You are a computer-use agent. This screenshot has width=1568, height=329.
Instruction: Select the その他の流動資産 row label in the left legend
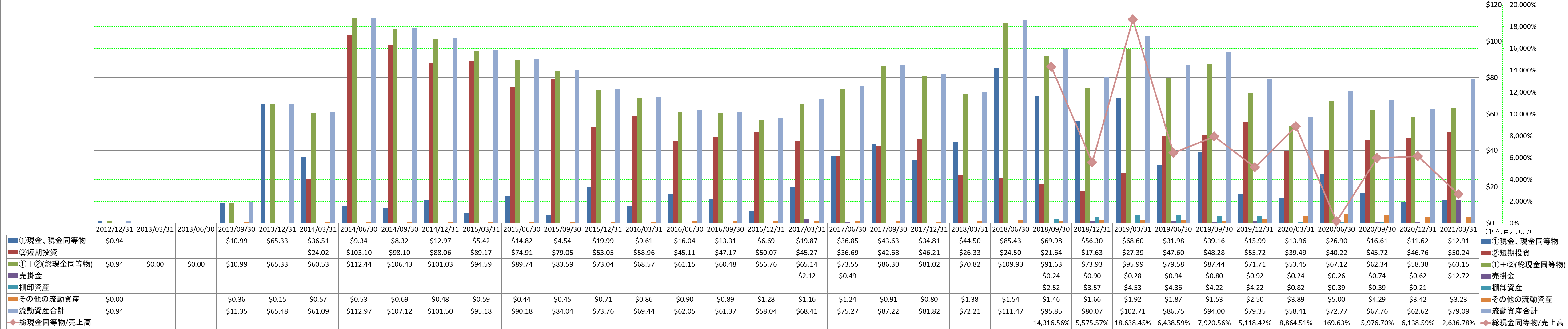(x=49, y=299)
